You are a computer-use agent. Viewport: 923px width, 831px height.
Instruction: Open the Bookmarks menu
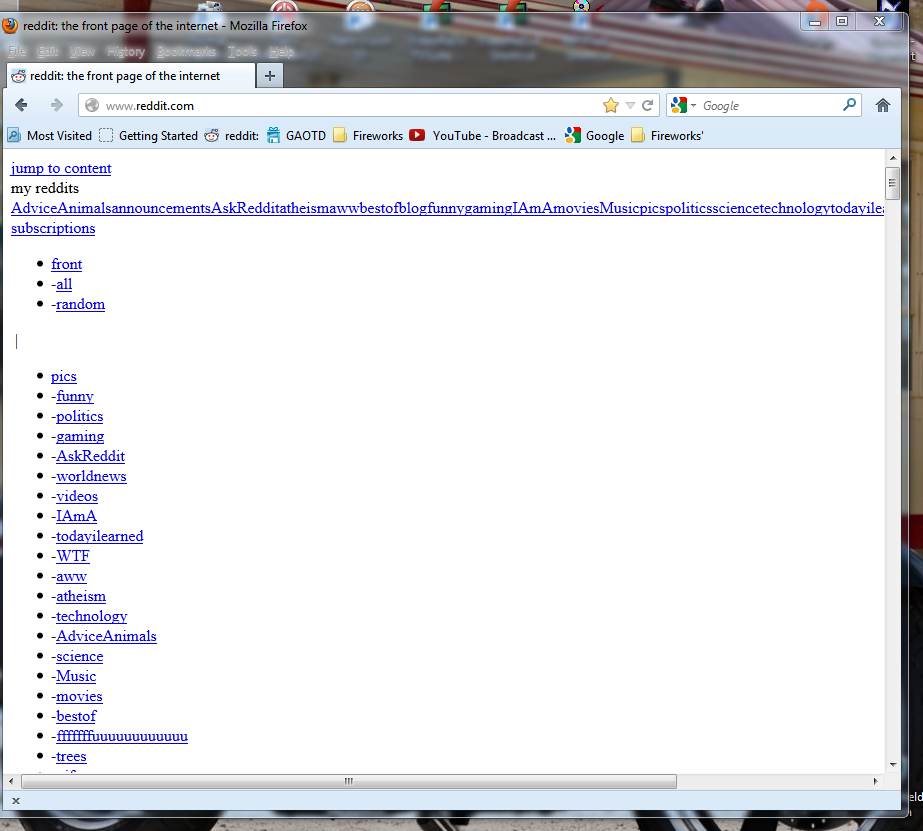pos(186,52)
